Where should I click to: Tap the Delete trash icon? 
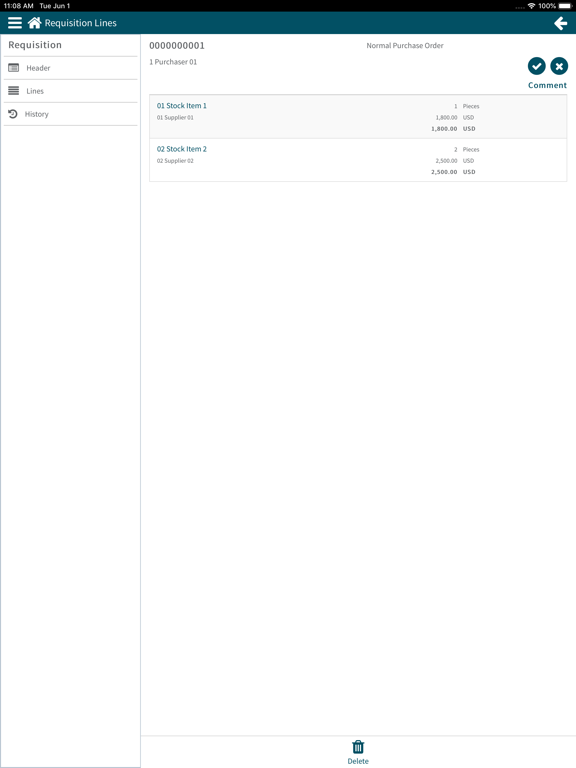[358, 746]
